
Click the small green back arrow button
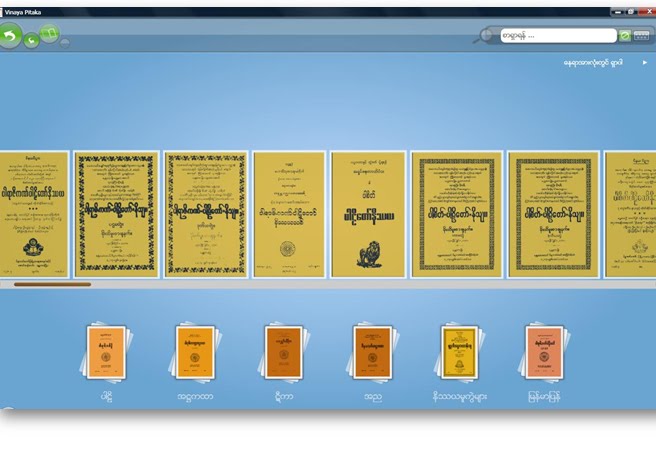[x=31, y=40]
